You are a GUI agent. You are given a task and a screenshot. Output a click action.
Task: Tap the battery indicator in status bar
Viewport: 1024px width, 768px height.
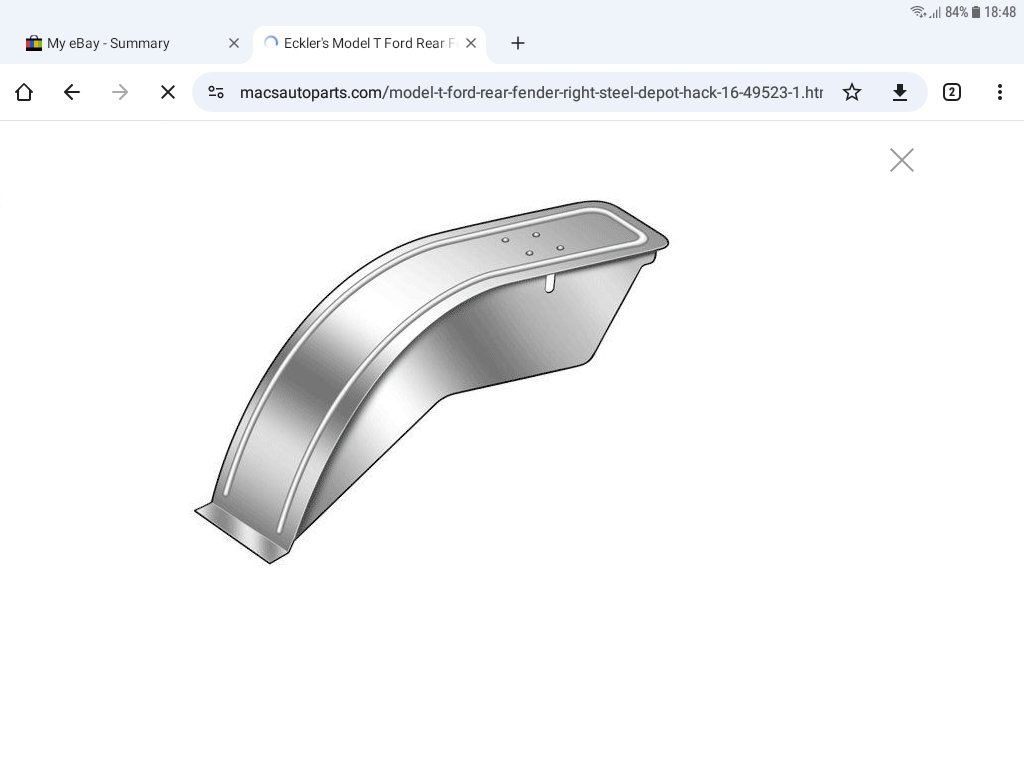click(975, 12)
